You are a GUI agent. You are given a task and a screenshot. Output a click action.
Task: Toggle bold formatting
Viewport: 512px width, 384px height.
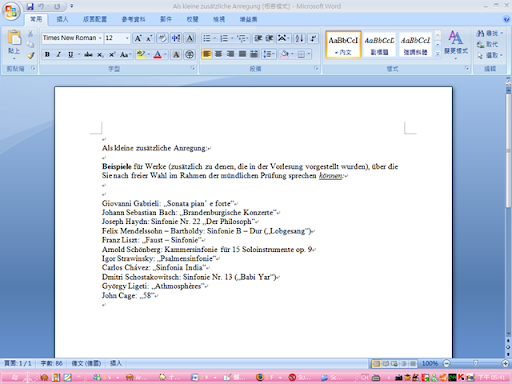pyautogui.click(x=47, y=54)
